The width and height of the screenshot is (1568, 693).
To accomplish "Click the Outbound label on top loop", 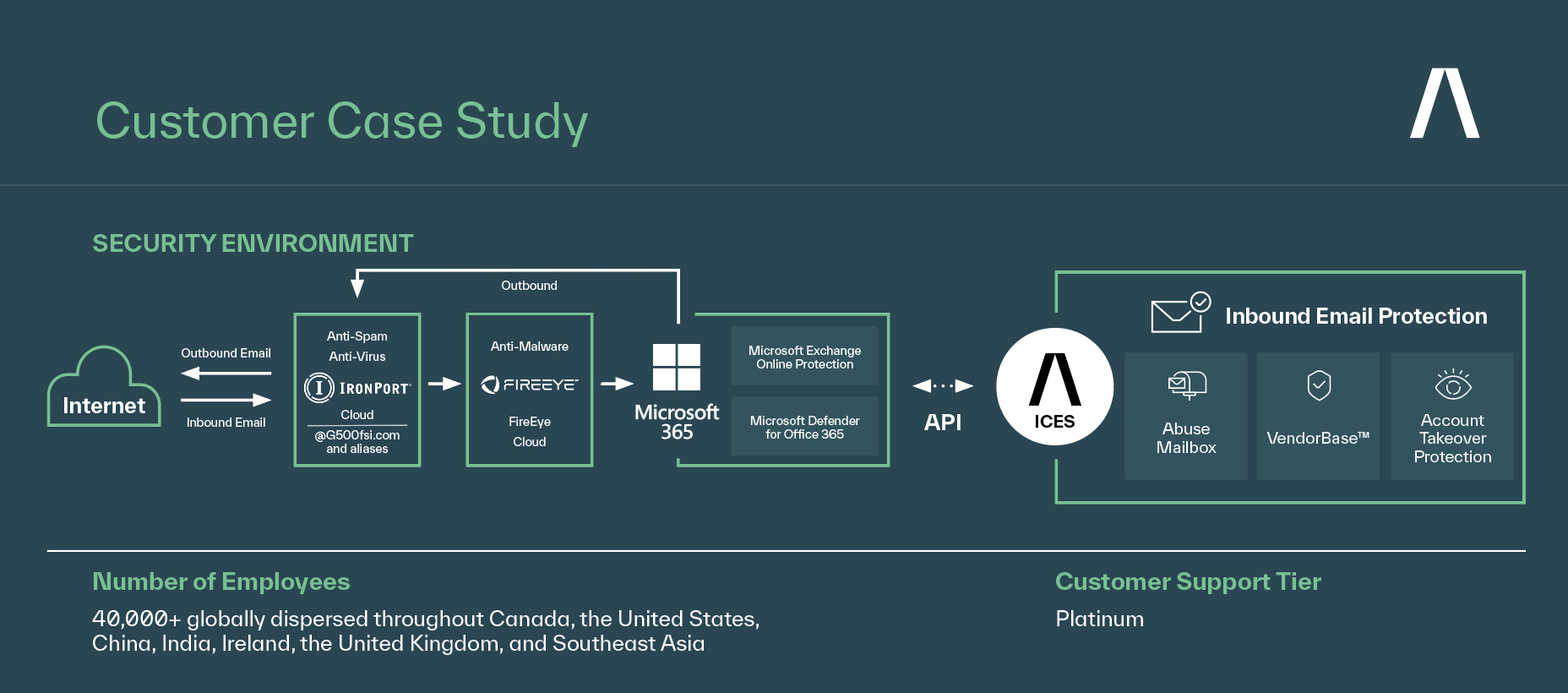I will point(530,286).
